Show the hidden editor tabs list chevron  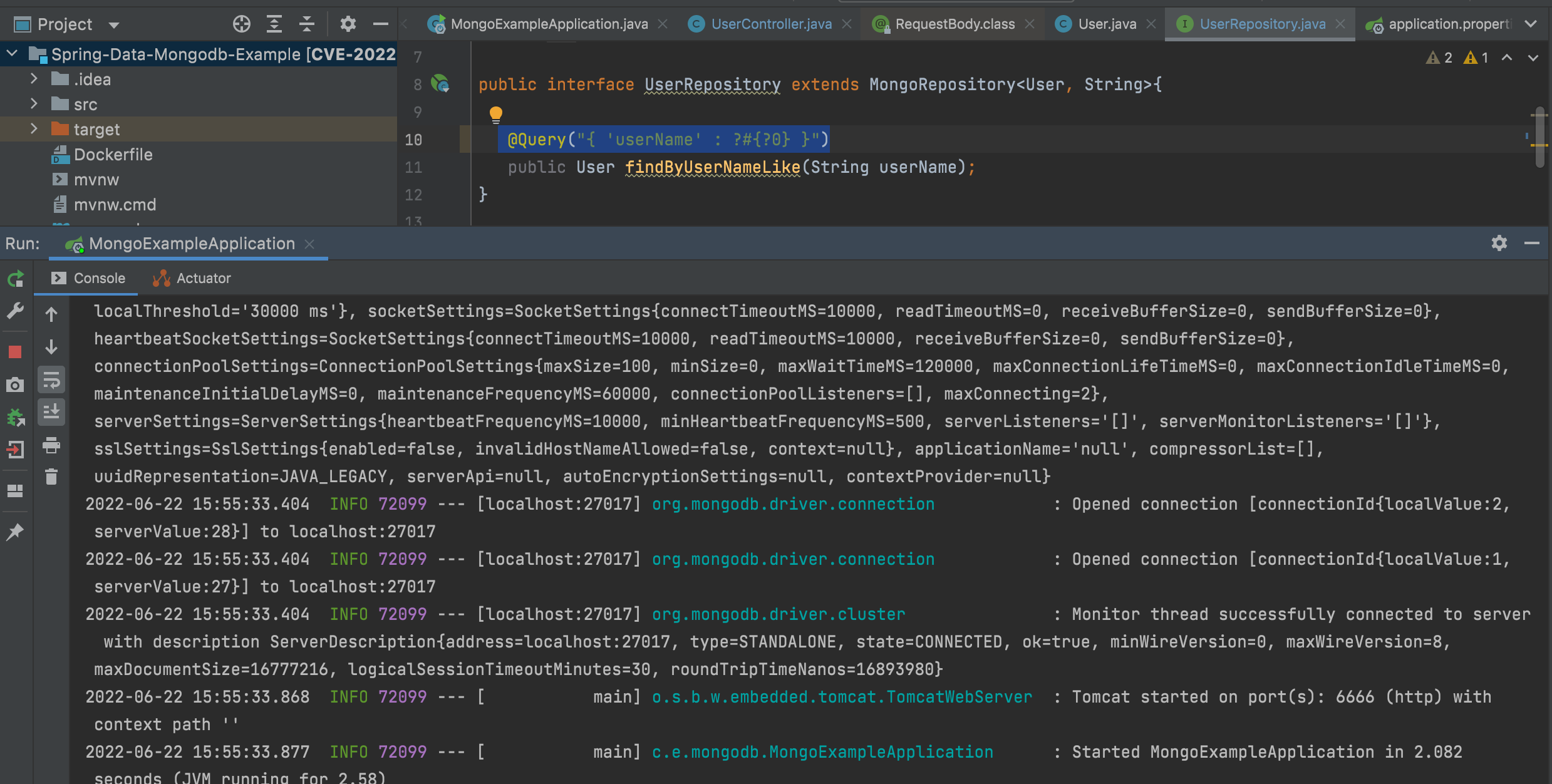(x=1531, y=24)
